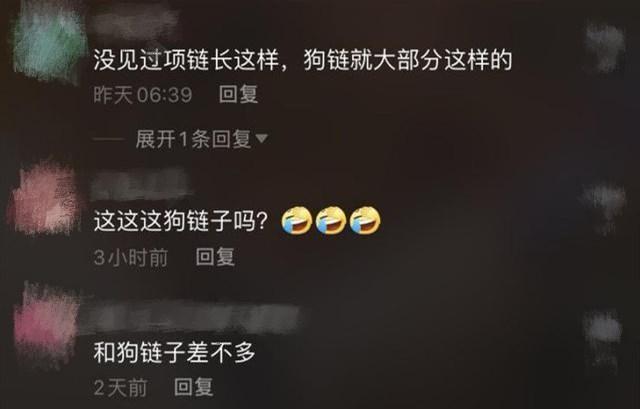Image resolution: width=640 pixels, height=409 pixels.
Task: Open the teal blurred avatar of first commenter
Action: [48, 42]
